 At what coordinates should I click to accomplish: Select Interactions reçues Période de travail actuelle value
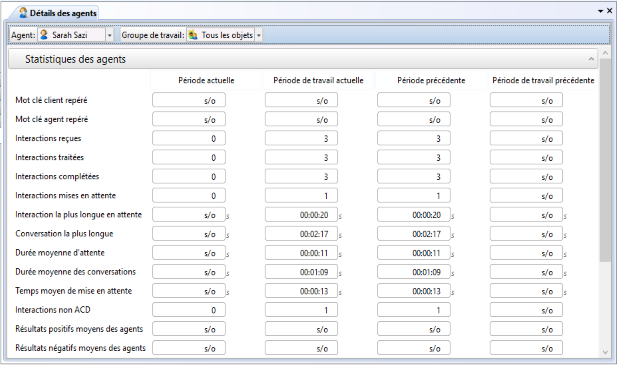(x=301, y=138)
